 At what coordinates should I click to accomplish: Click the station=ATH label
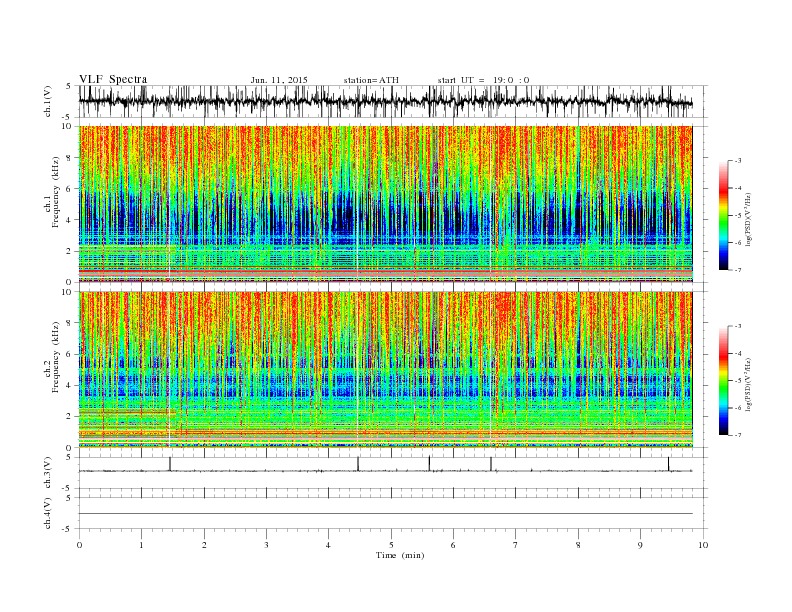tap(371, 80)
